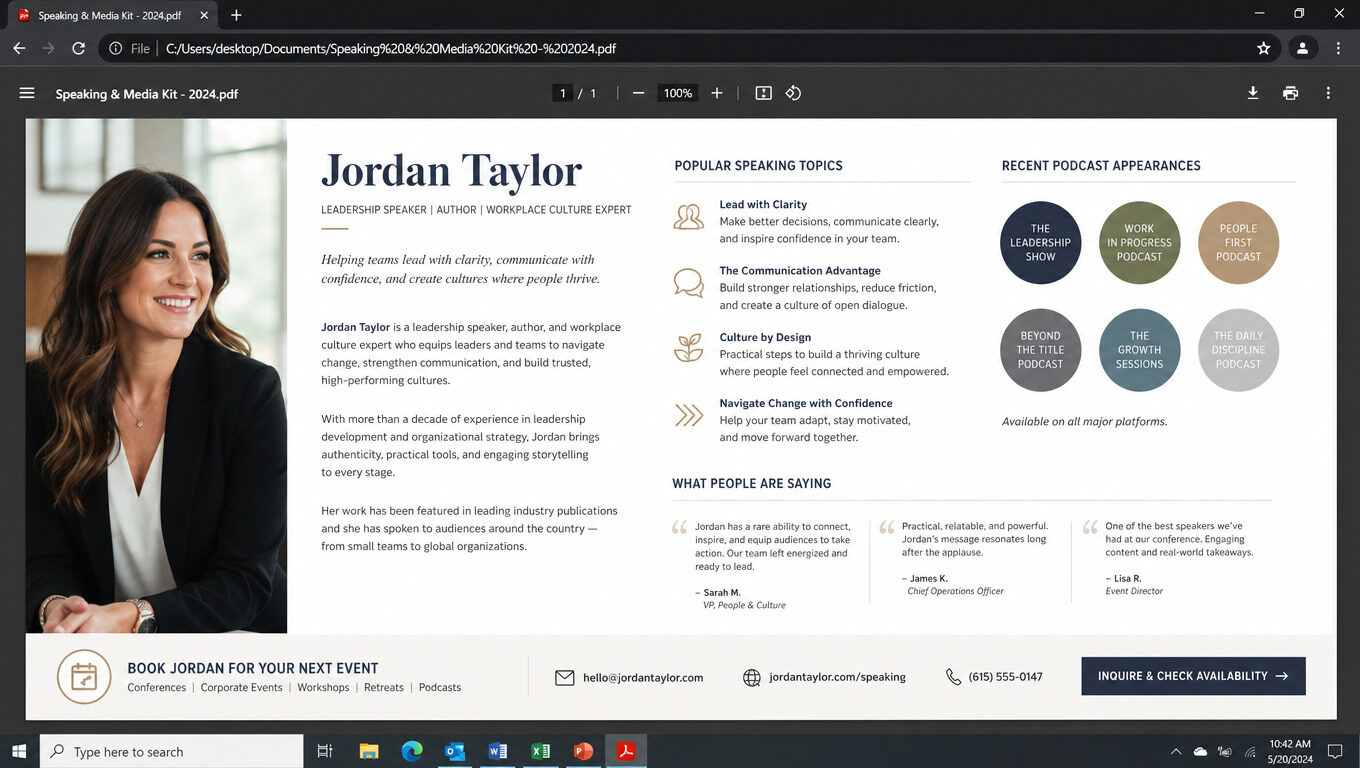Click The Growth Sessions teal circle
Viewport: 1360px width, 768px height.
point(1139,350)
